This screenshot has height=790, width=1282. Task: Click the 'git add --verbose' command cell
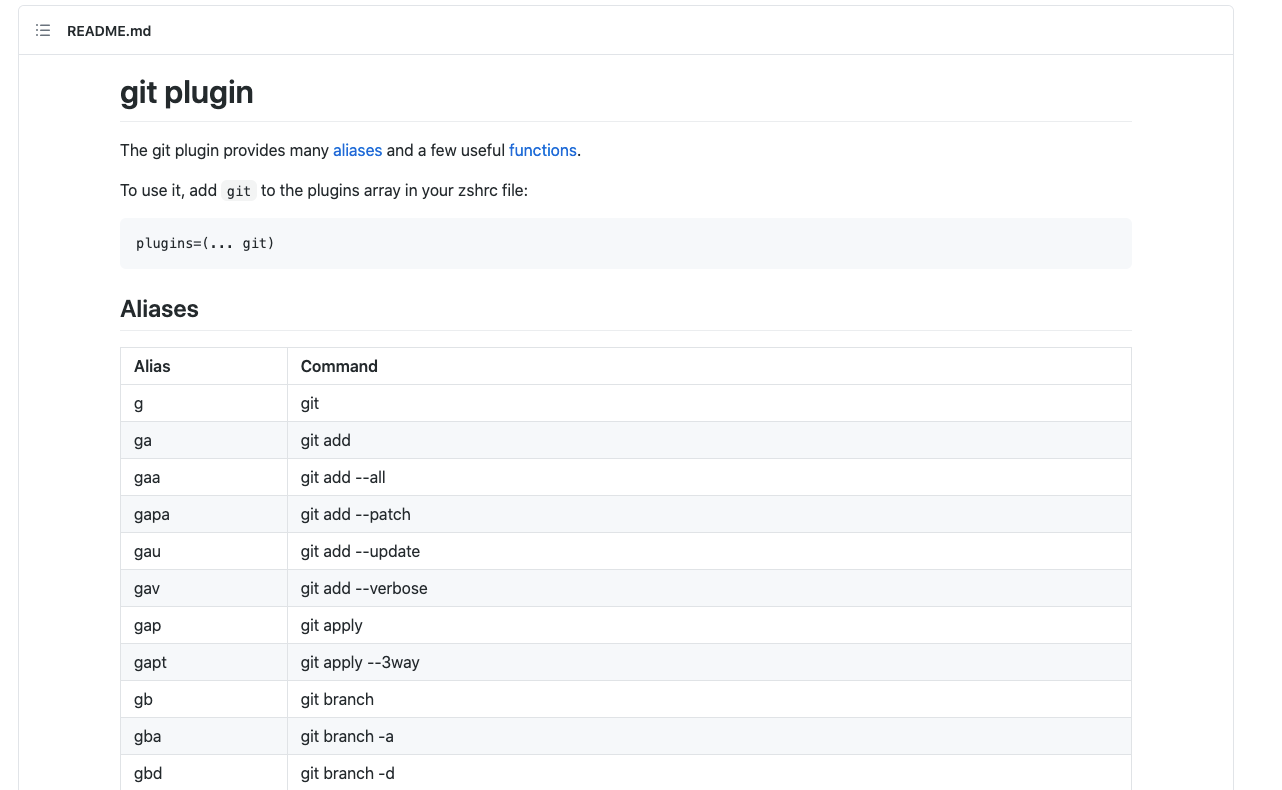[709, 588]
